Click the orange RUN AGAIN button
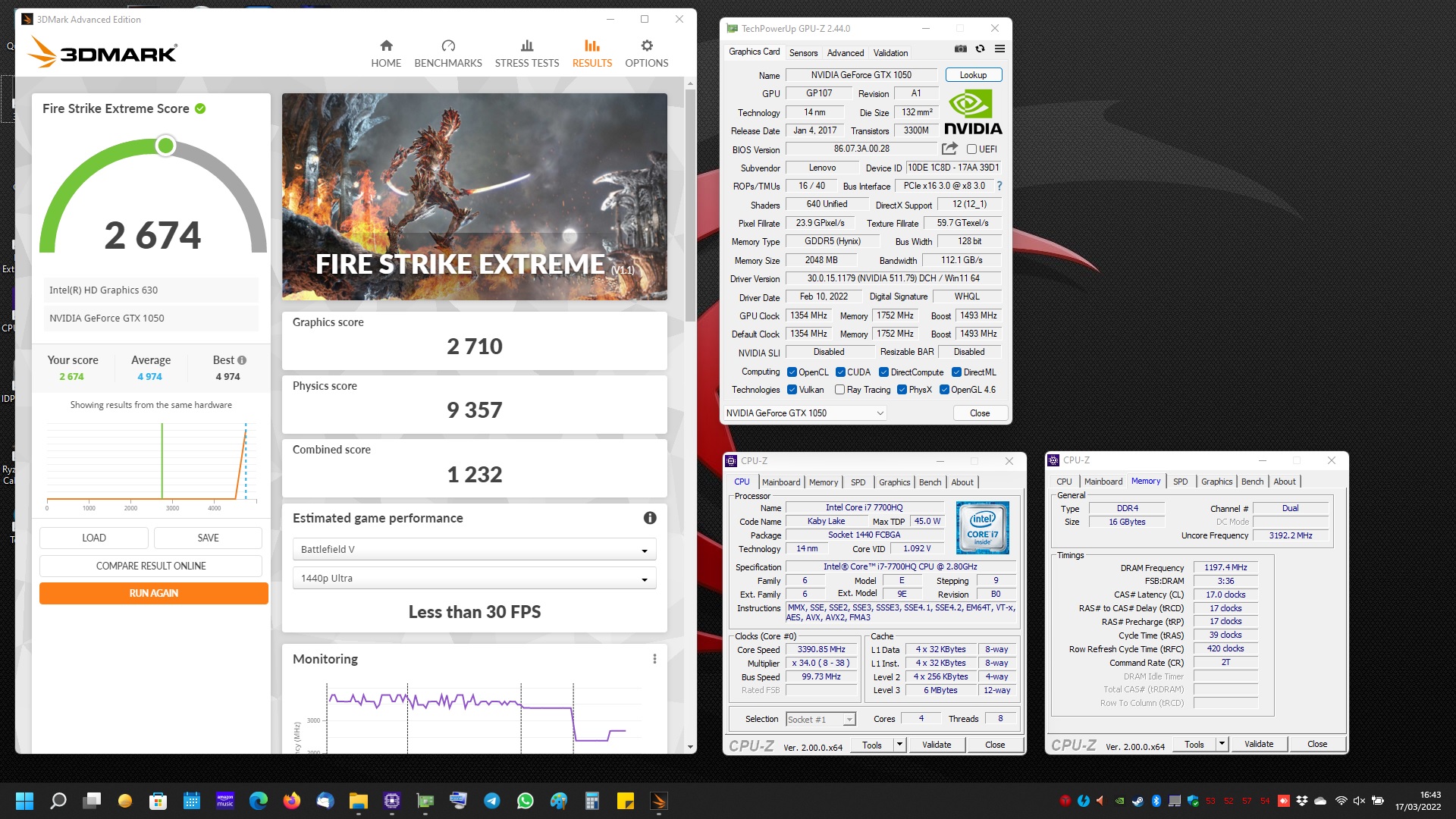 [154, 593]
